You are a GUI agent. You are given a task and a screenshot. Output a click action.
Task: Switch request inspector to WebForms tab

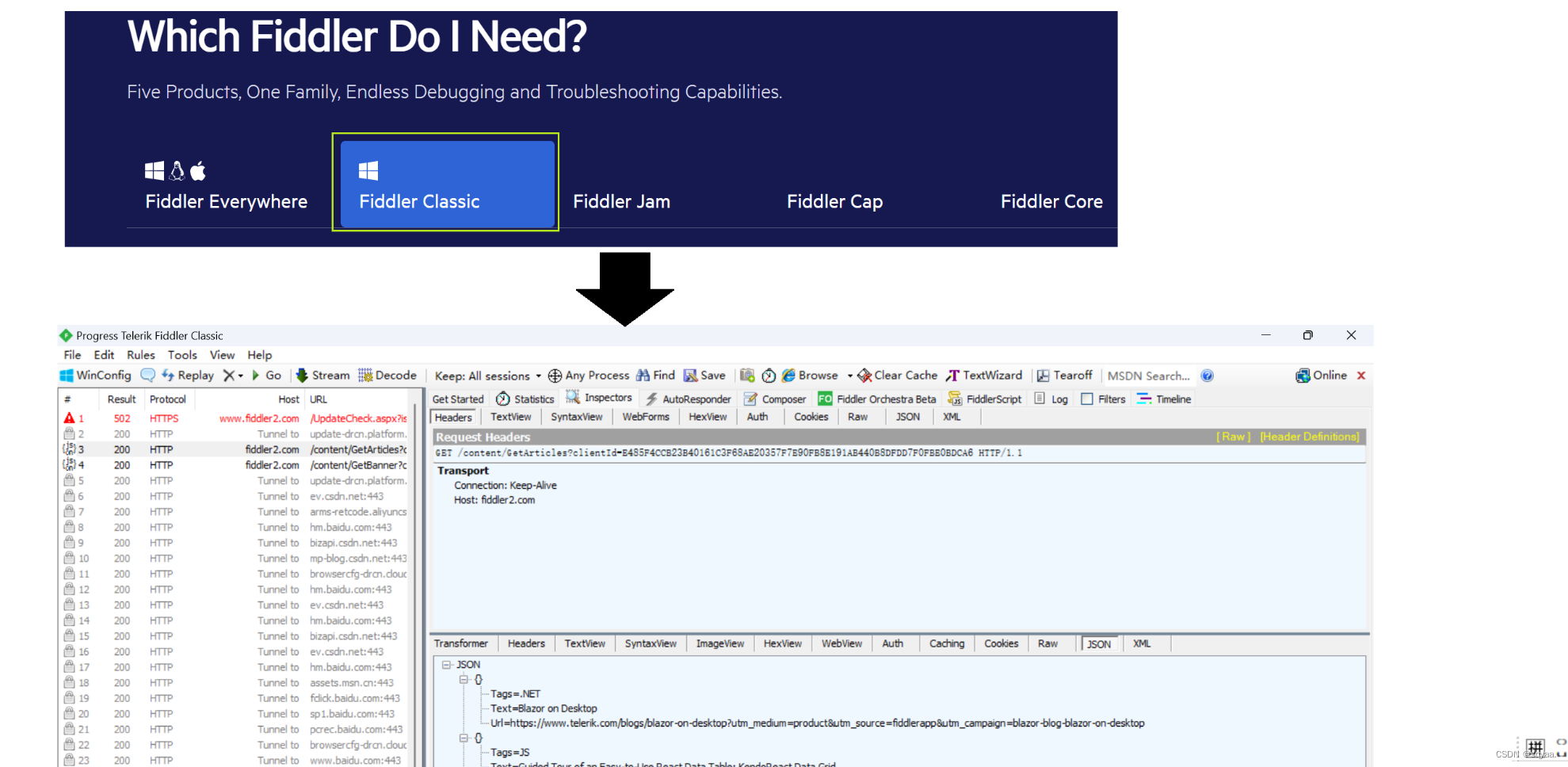point(646,417)
